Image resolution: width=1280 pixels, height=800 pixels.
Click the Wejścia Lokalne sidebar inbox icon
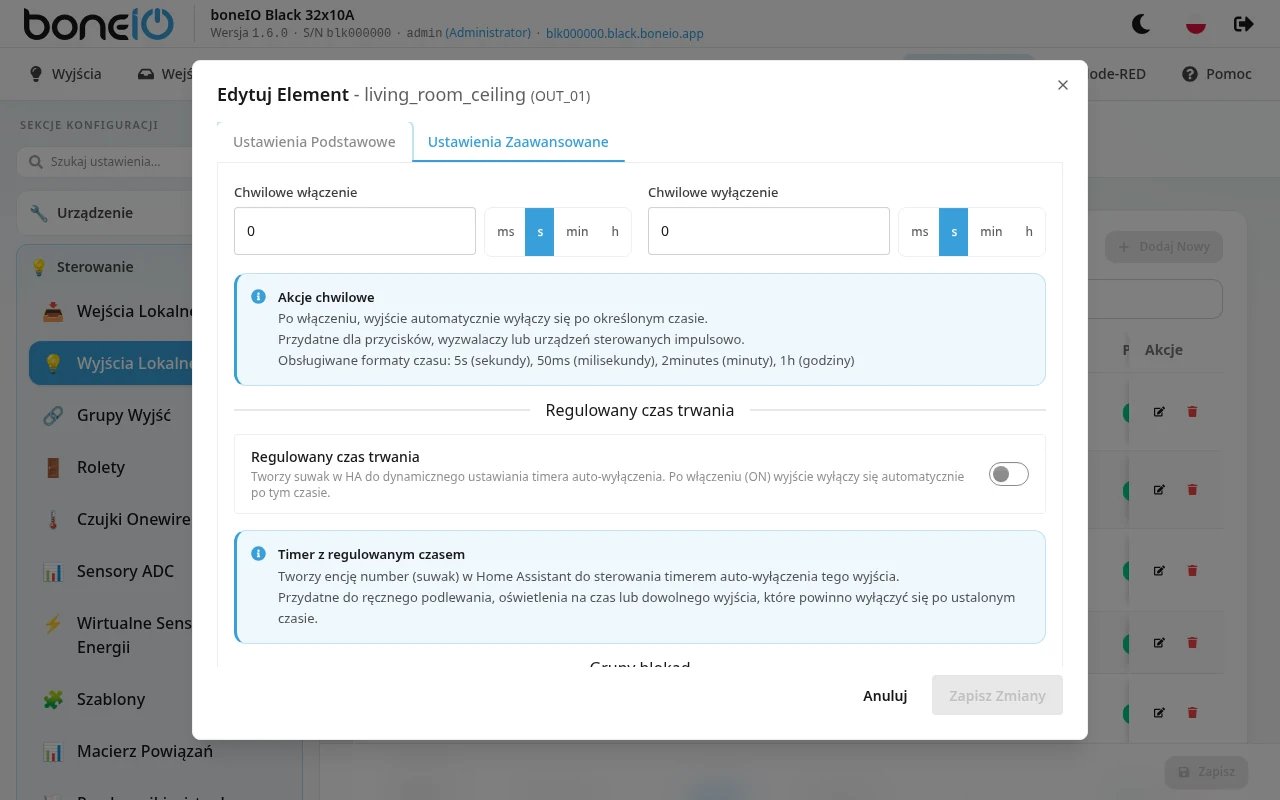point(53,311)
